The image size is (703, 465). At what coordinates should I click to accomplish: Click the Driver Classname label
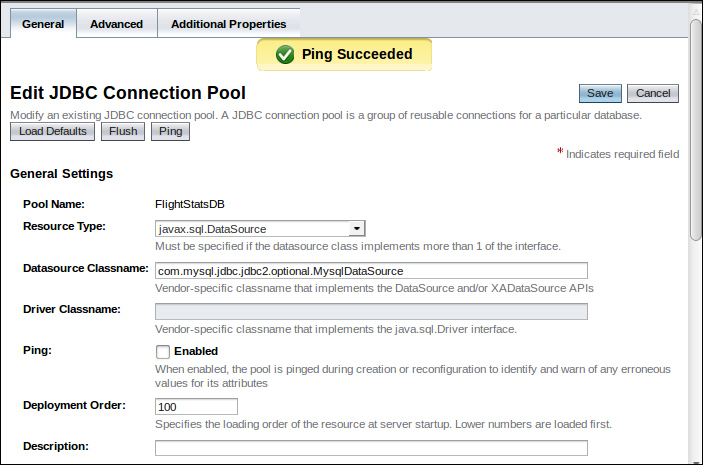tap(72, 309)
